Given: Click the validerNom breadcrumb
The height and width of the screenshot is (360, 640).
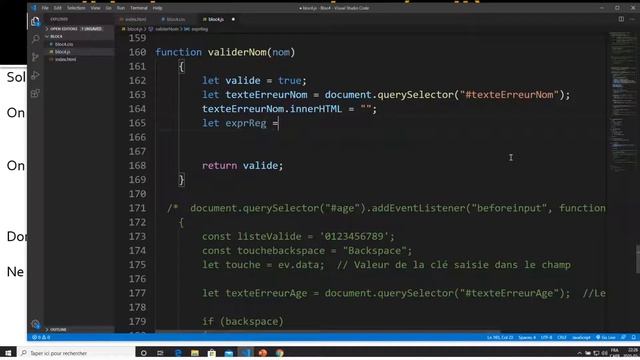Looking at the screenshot, I should 167,29.
